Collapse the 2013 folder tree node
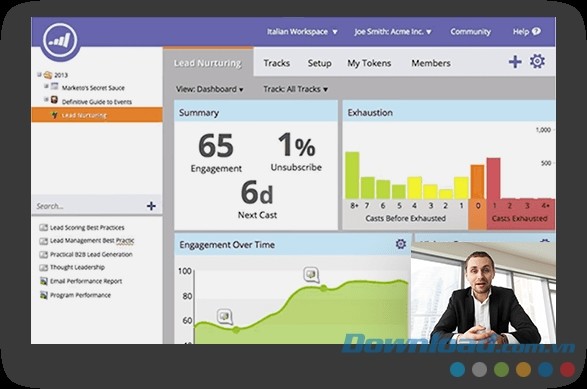The height and width of the screenshot is (389, 587). click(39, 75)
